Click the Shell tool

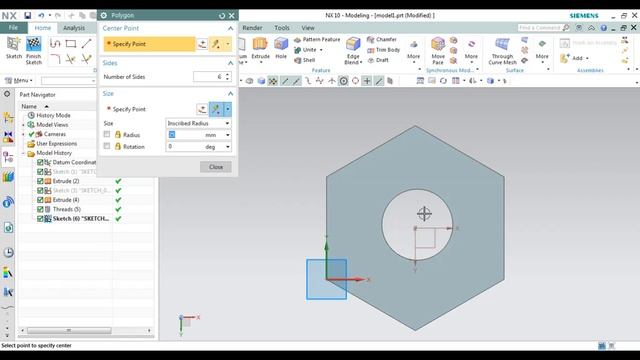pyautogui.click(x=304, y=60)
